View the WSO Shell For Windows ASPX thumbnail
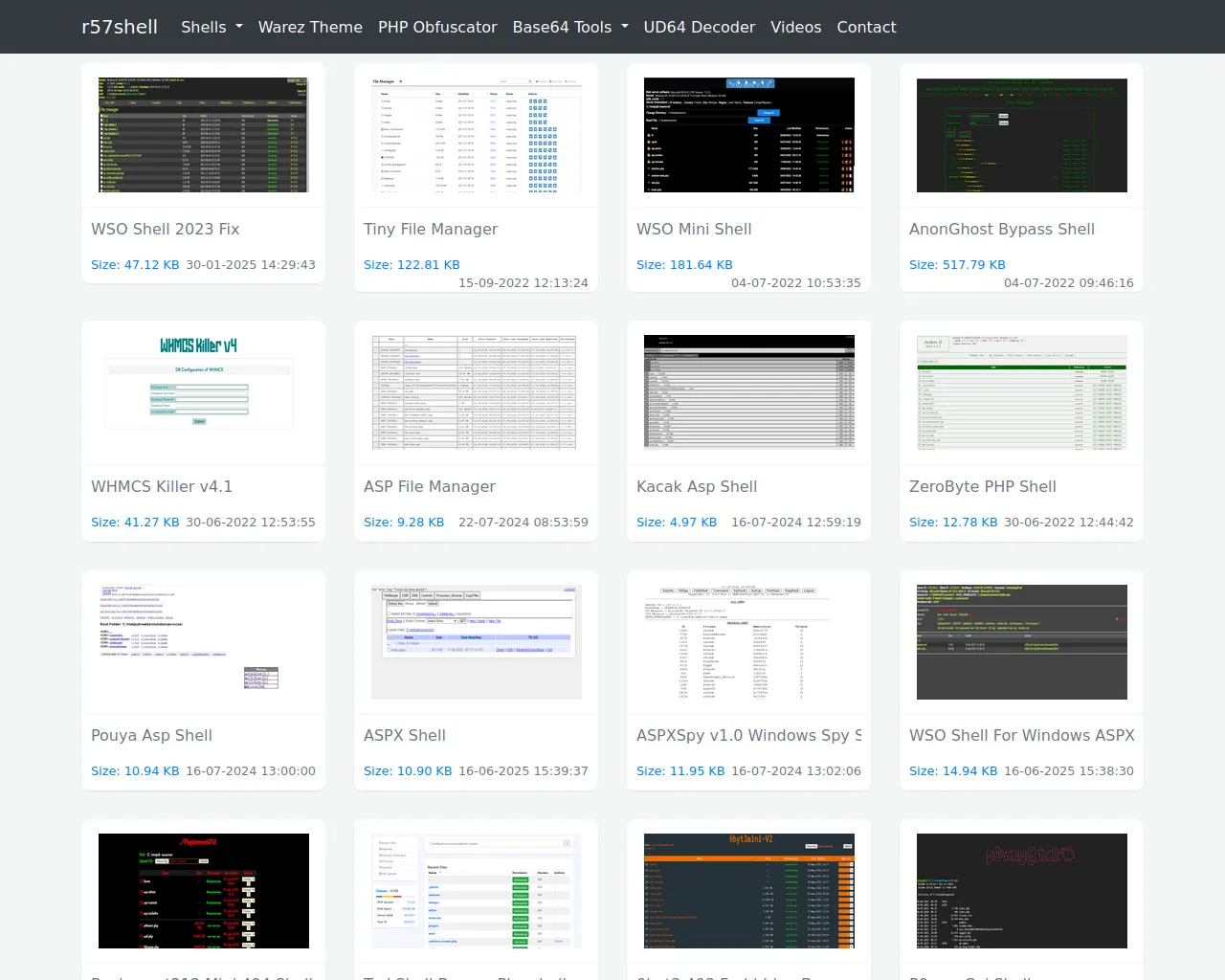This screenshot has height=980, width=1225. pos(1022,642)
